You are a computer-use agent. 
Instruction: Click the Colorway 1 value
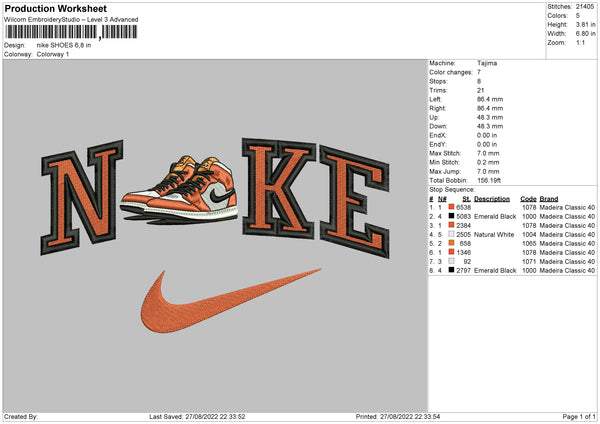(x=54, y=54)
